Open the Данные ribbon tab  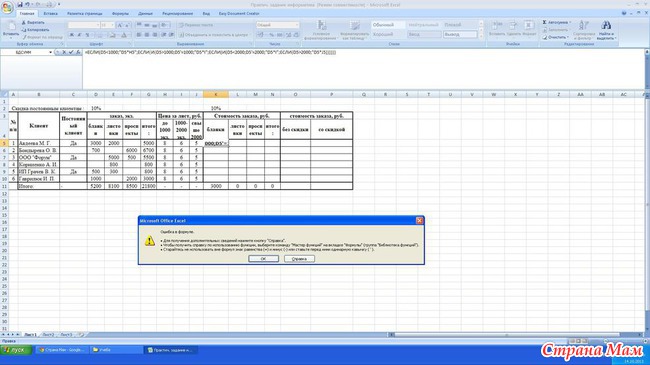pos(146,14)
